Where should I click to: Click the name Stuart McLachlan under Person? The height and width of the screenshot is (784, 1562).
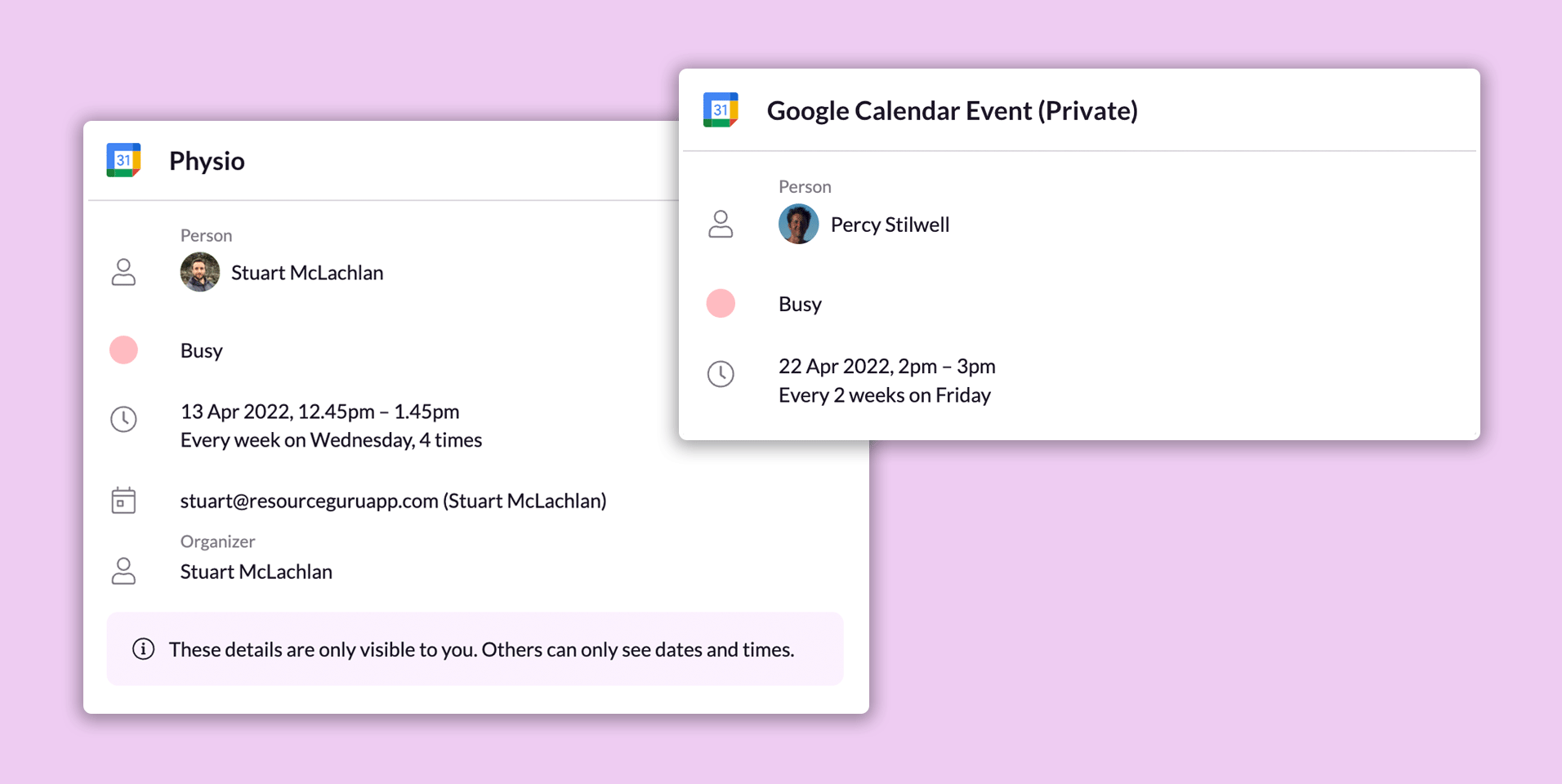click(x=307, y=273)
